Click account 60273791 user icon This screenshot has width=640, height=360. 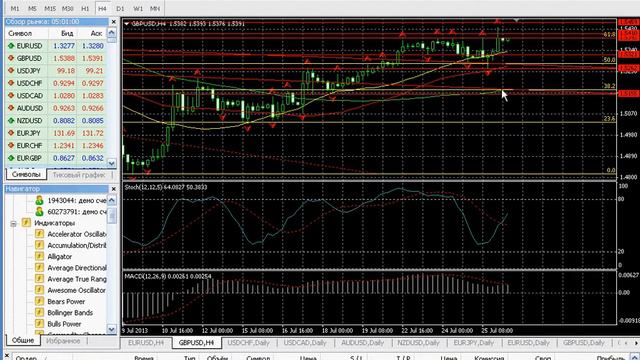click(x=39, y=211)
